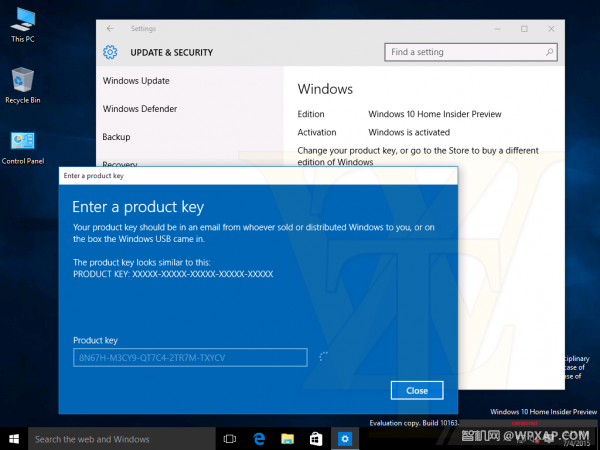This screenshot has height=450, width=600.
Task: Click the Update & Security gear icon
Action: click(x=110, y=52)
